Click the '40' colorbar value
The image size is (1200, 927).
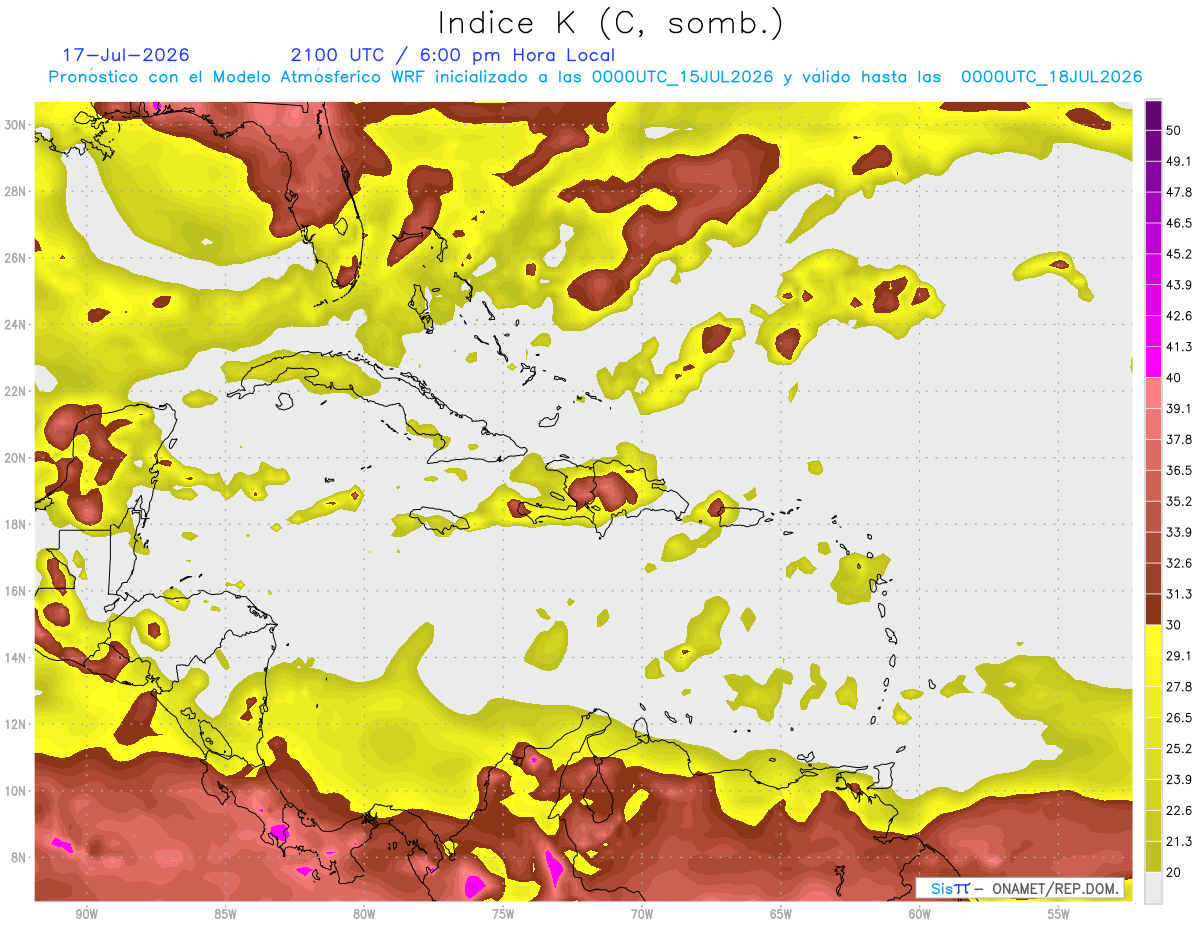[x=1174, y=378]
